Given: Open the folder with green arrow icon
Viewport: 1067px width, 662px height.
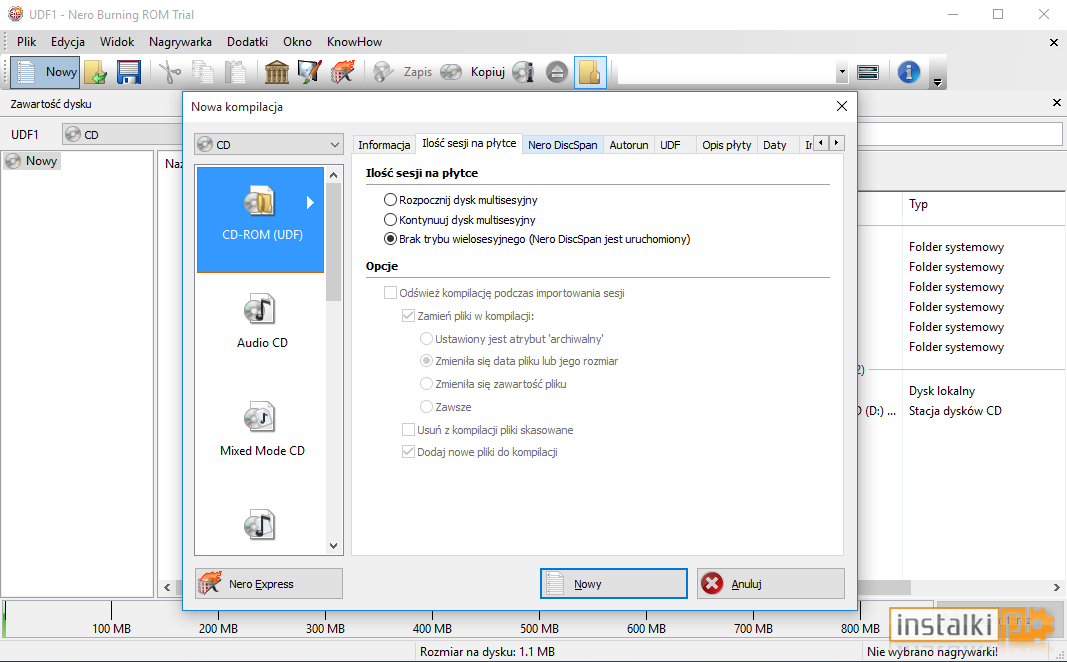Looking at the screenshot, I should pos(96,72).
